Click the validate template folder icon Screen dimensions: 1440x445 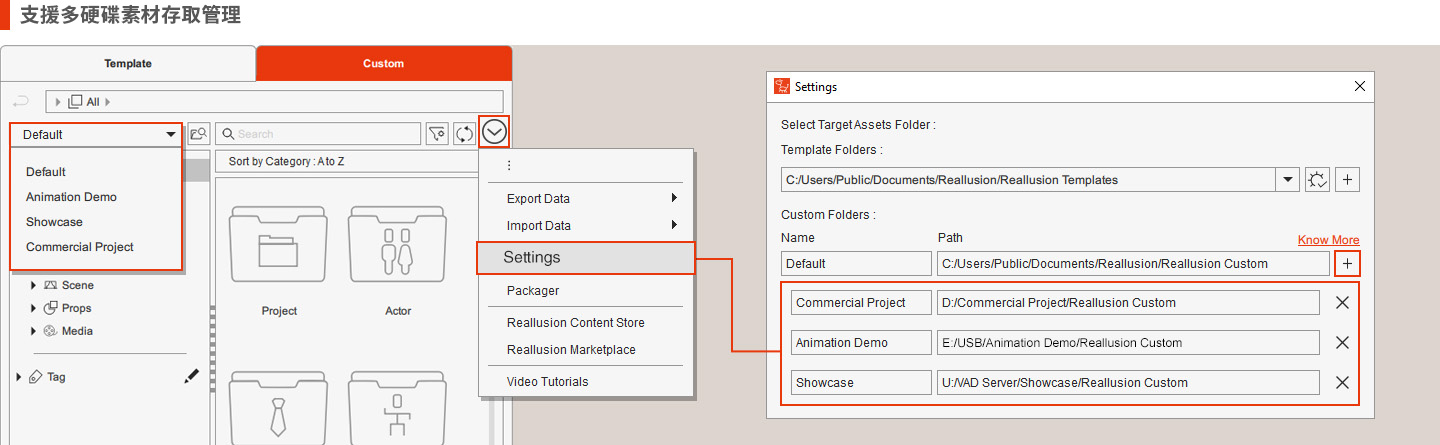point(1318,180)
